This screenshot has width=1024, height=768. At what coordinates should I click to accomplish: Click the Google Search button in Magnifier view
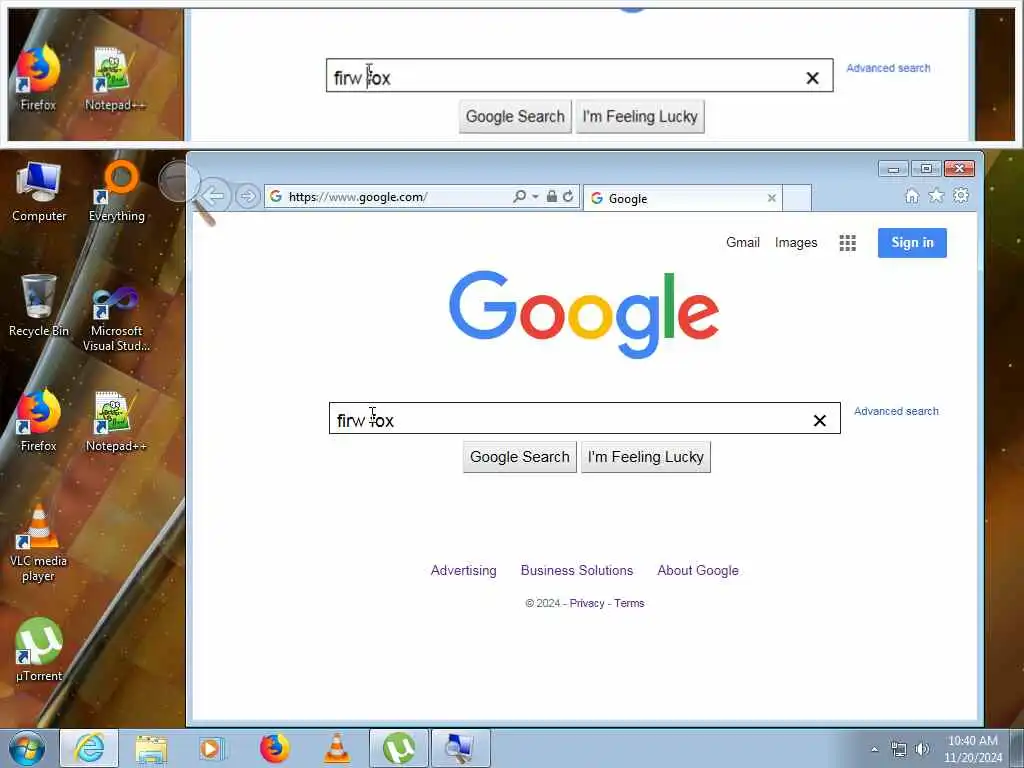click(515, 116)
